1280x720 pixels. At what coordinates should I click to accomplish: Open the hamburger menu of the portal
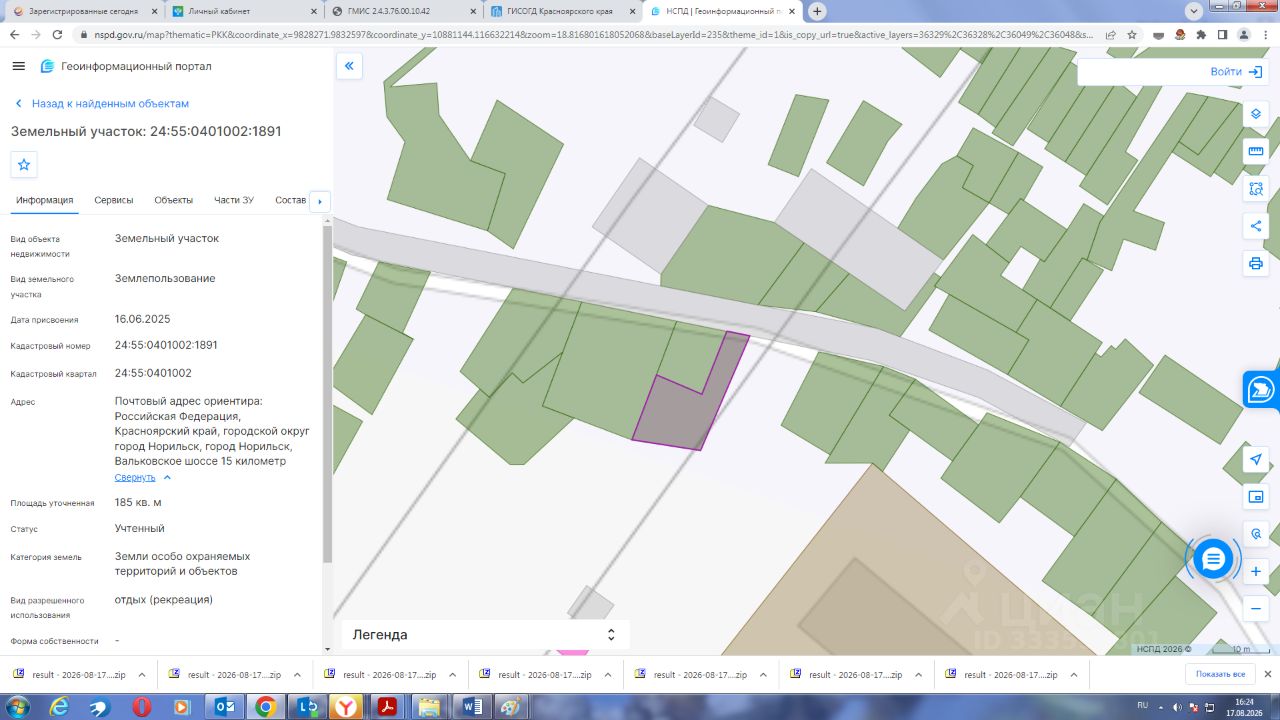[18, 66]
